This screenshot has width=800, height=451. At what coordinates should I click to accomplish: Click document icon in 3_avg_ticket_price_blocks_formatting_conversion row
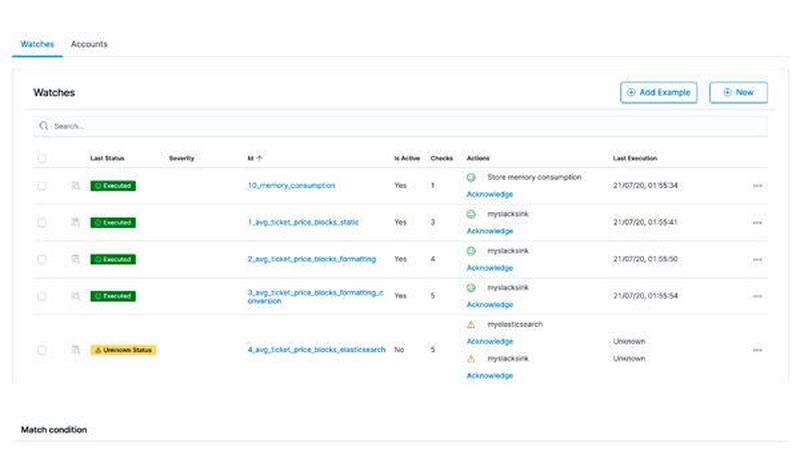[76, 296]
